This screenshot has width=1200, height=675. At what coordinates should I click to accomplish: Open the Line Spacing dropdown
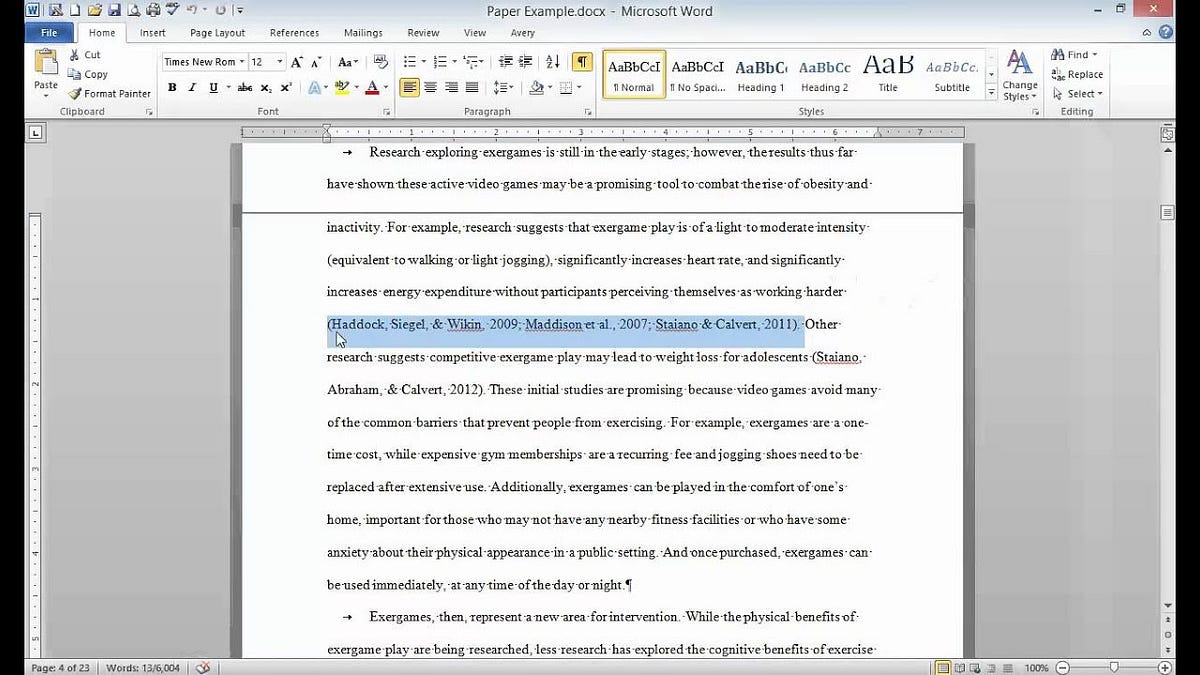pyautogui.click(x=501, y=88)
